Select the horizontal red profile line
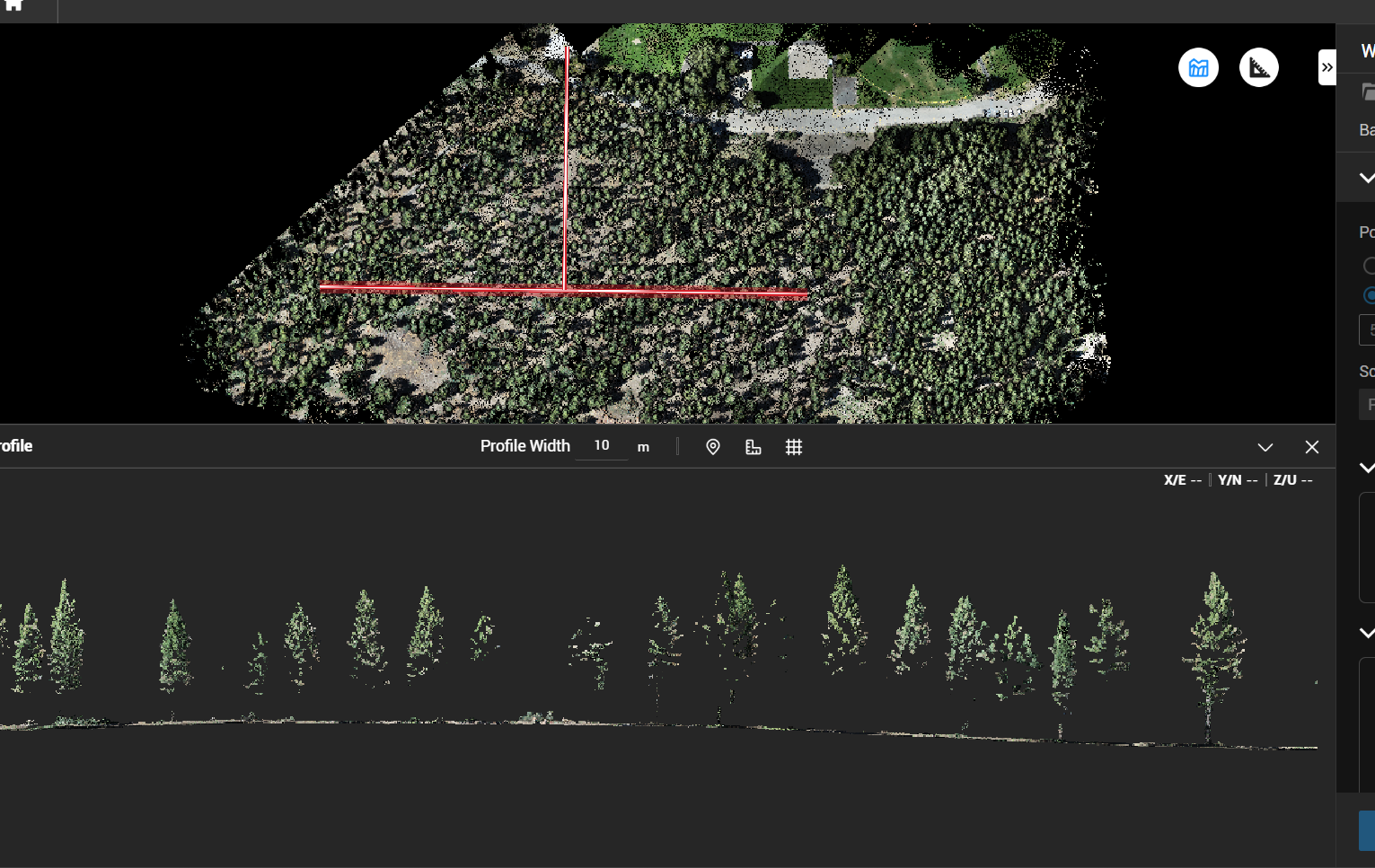Viewport: 1375px width, 868px height. pyautogui.click(x=563, y=290)
